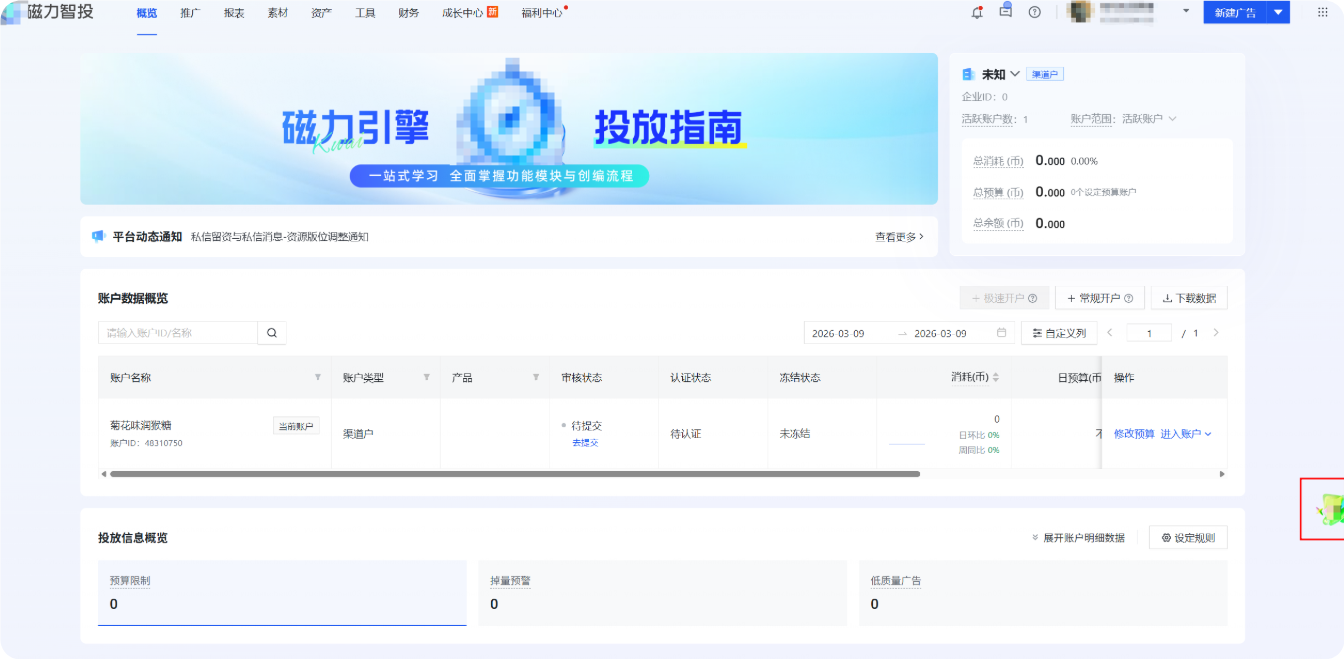Open the dropdown arrow beside 新建广告
This screenshot has width=1344, height=659.
point(1278,12)
